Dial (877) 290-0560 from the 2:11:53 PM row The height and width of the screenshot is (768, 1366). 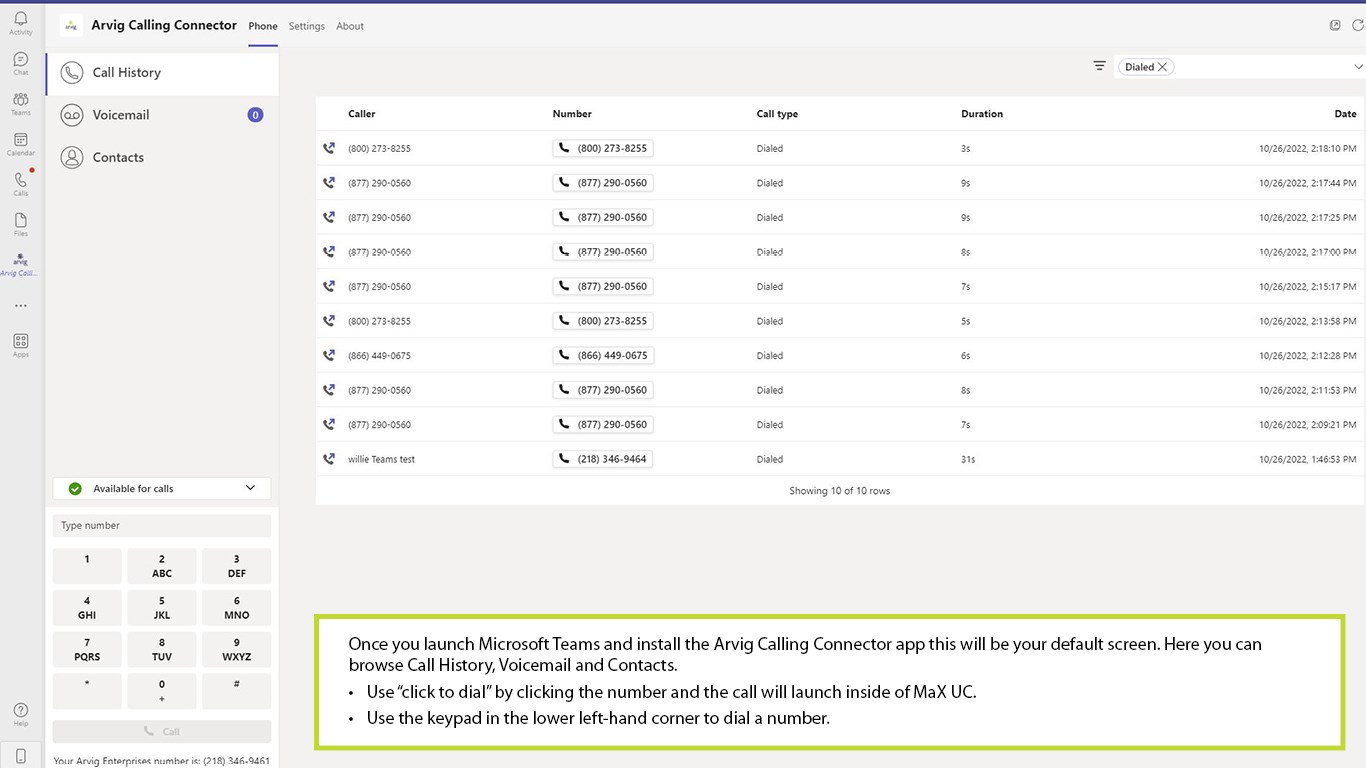click(603, 390)
